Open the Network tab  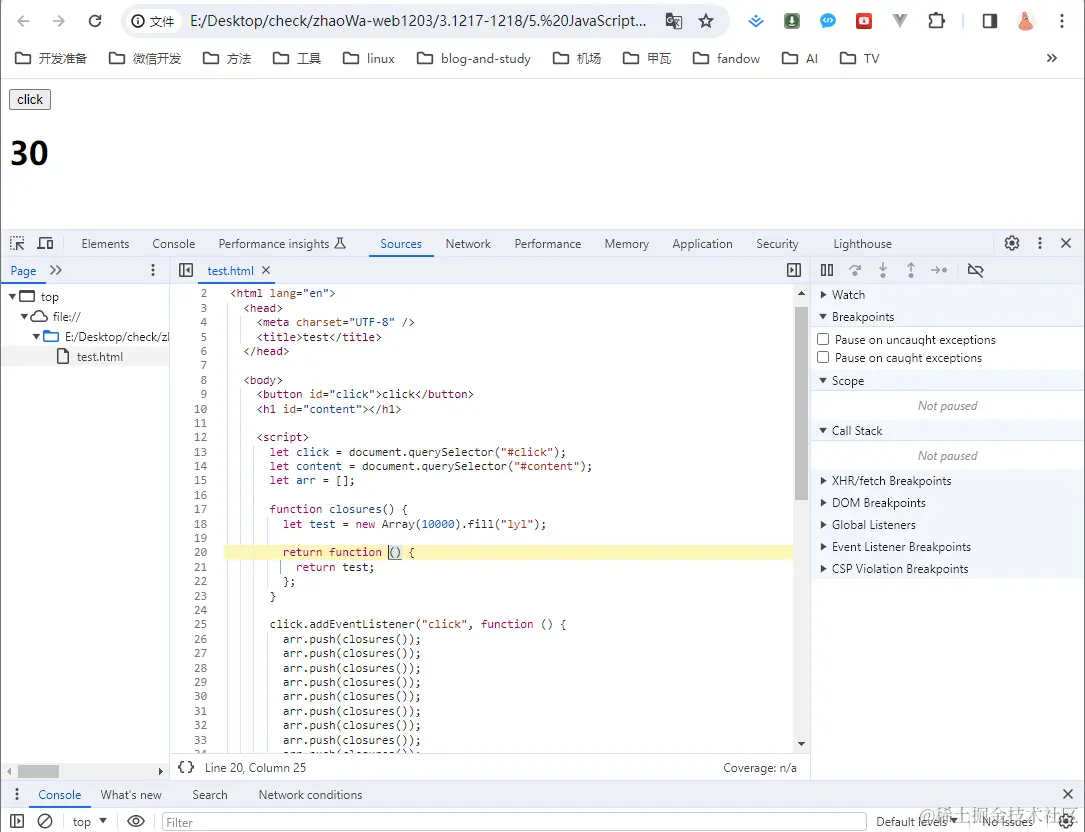[x=468, y=244]
